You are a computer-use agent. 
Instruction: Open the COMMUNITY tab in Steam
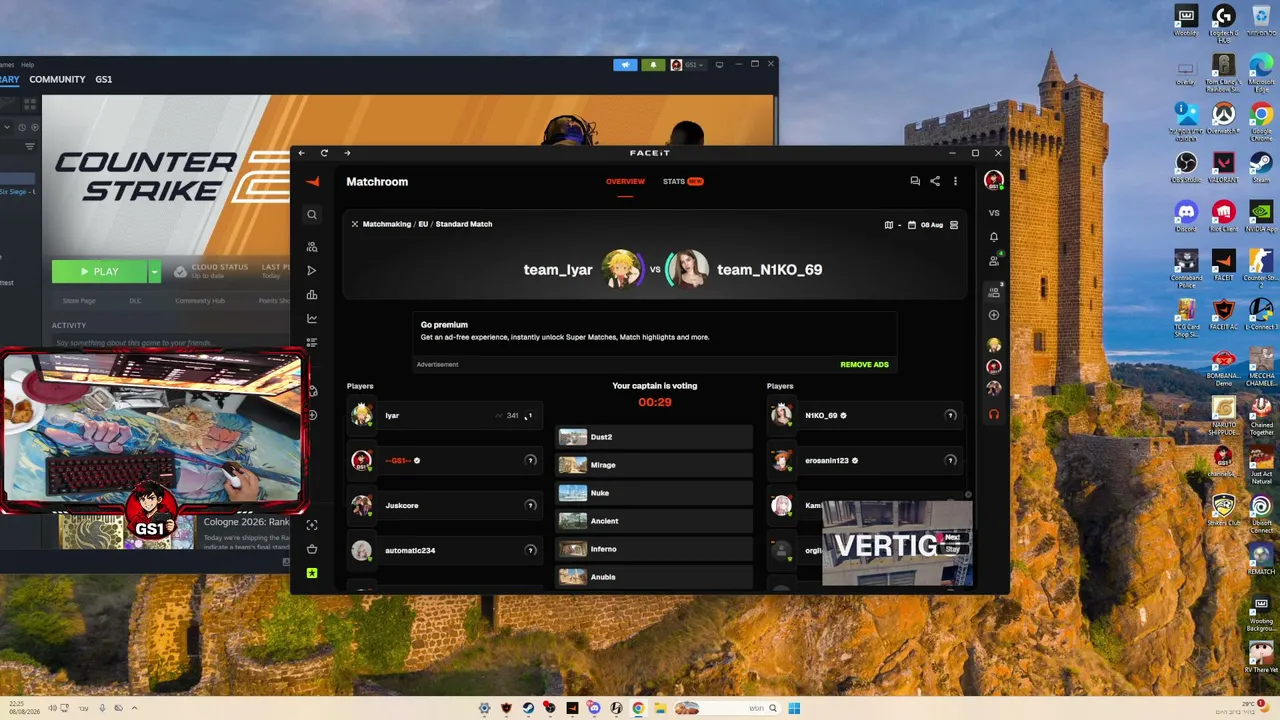(57, 79)
